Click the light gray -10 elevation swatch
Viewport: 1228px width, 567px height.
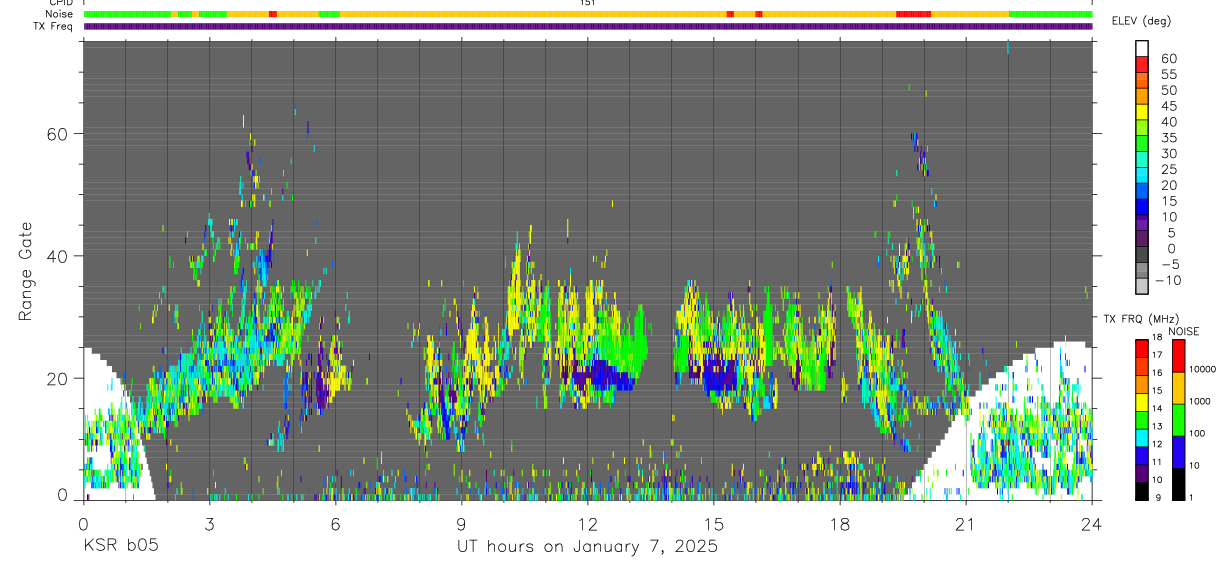[1142, 288]
